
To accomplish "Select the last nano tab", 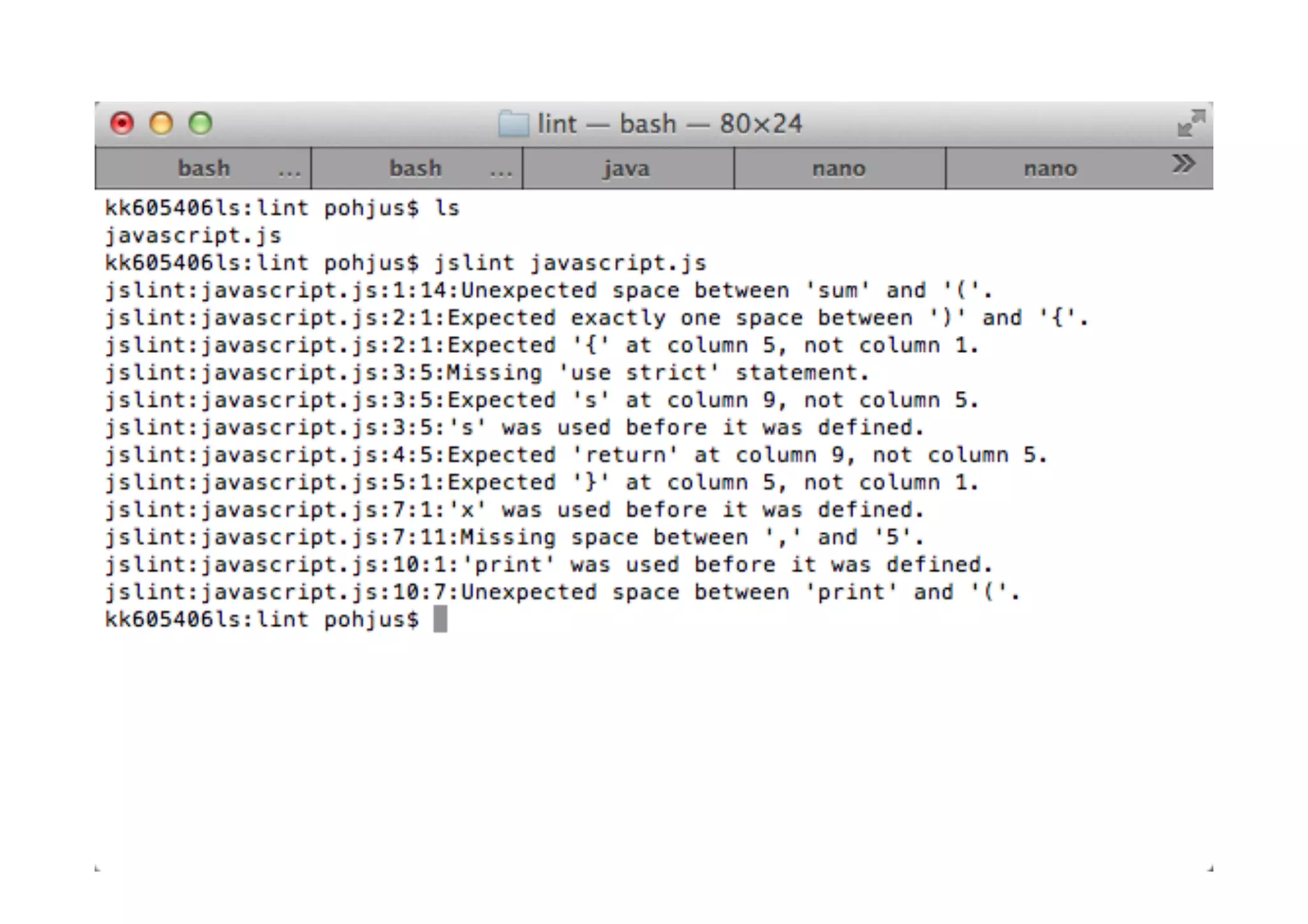I will tap(1051, 169).
